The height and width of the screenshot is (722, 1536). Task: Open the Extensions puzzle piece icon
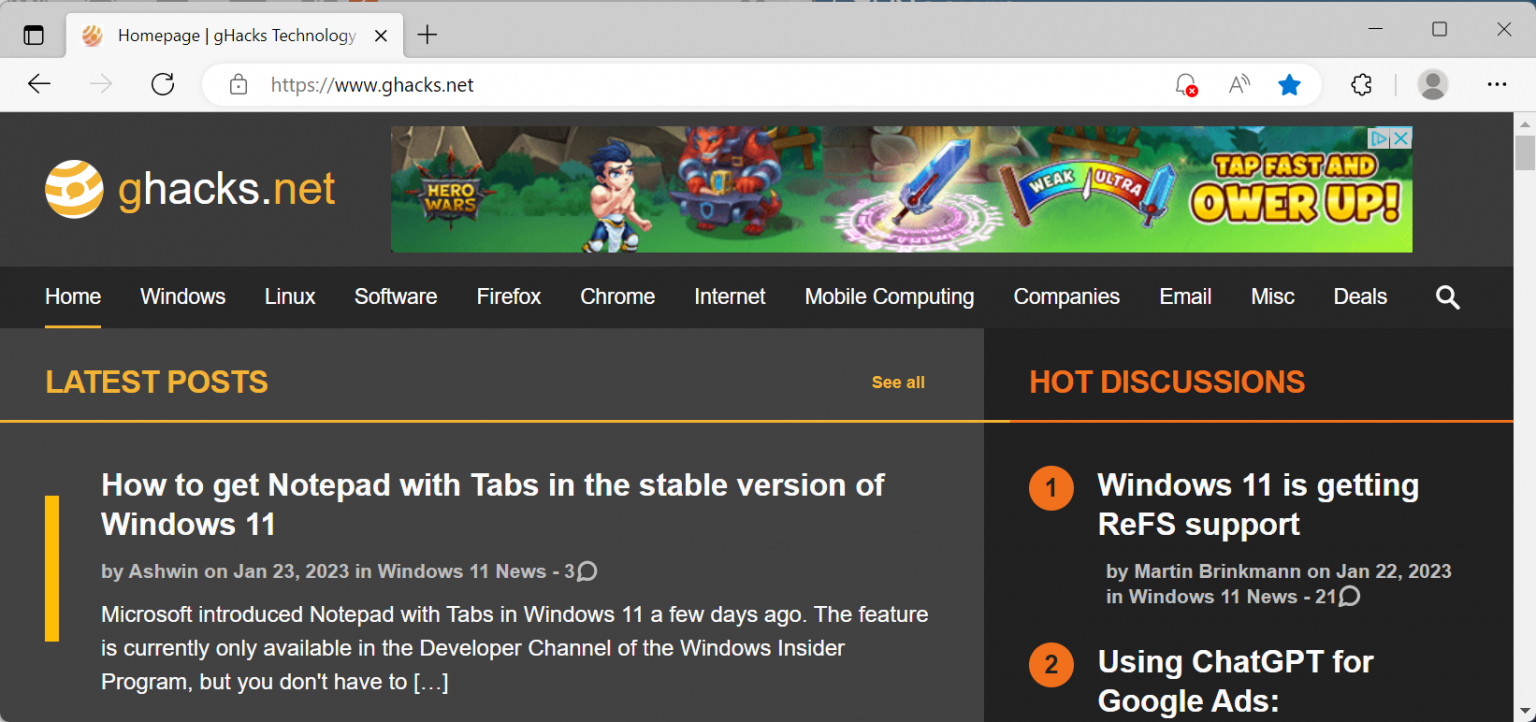(x=1361, y=85)
